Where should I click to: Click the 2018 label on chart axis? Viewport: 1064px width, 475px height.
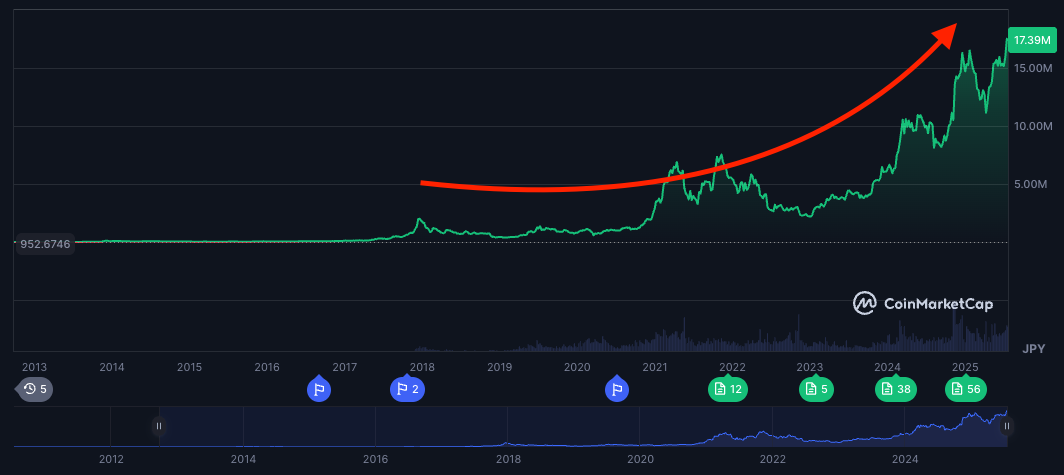coord(421,367)
